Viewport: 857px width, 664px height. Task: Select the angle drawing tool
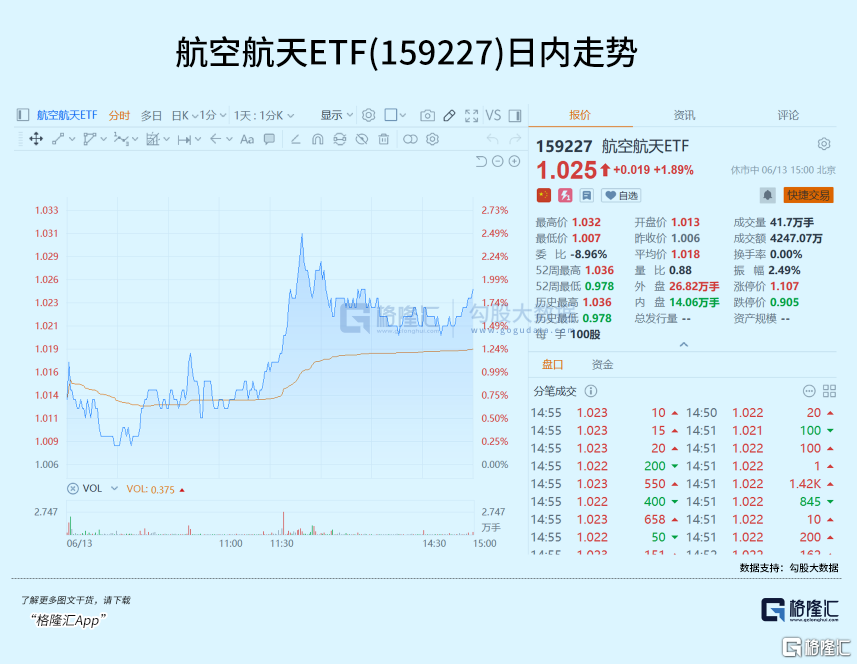[296, 139]
